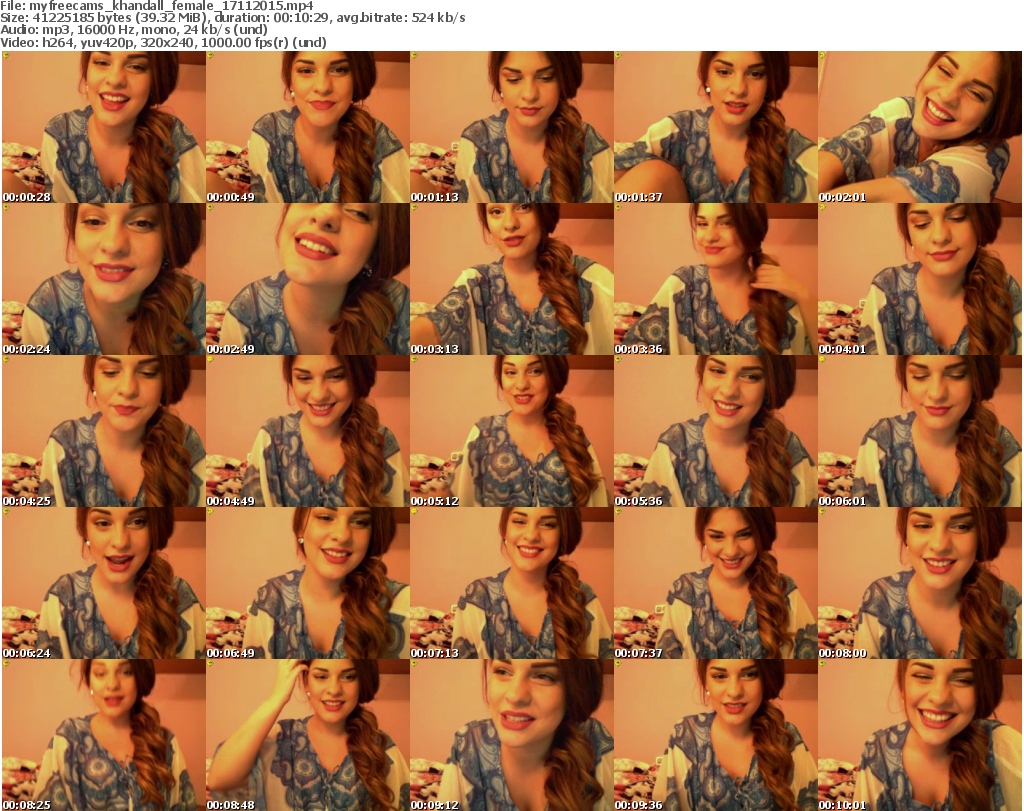Choose the 00:06:24 video frame
Viewport: 1024px width, 811px height.
pos(104,583)
